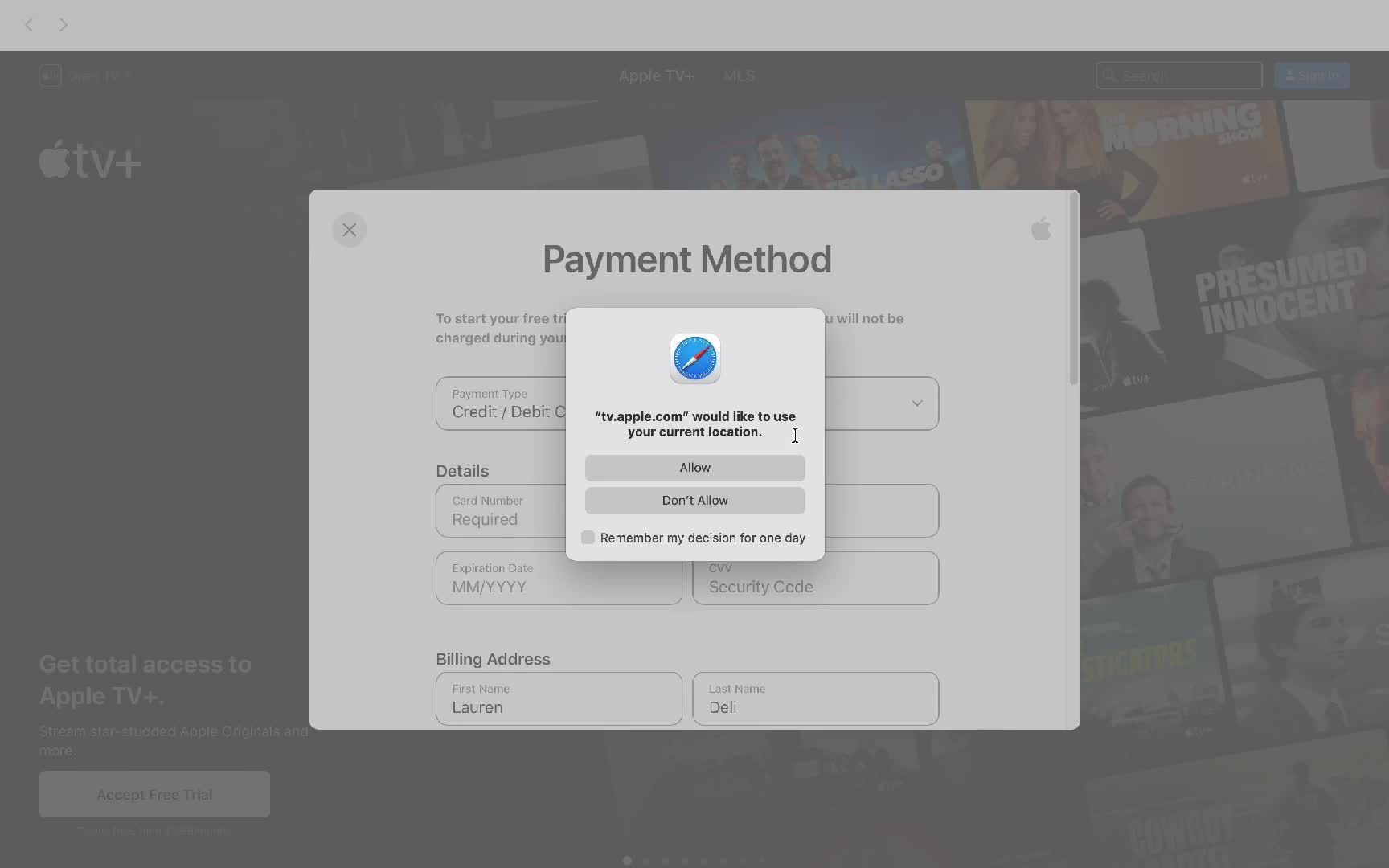Click the Search field in the header
This screenshot has height=868, width=1389.
click(1179, 76)
